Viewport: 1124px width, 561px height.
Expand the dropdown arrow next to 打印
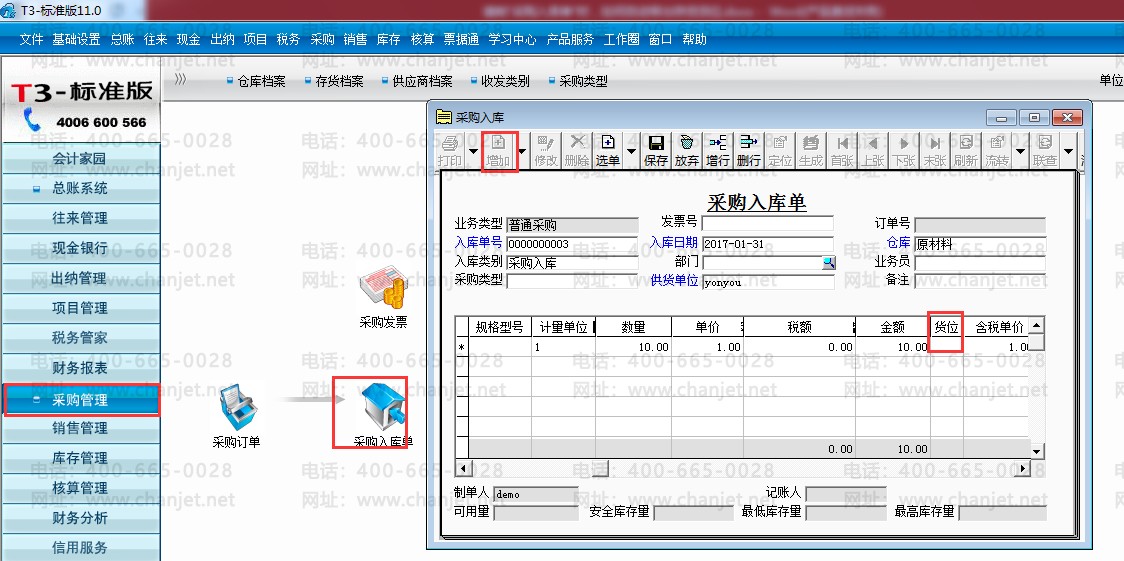click(473, 151)
